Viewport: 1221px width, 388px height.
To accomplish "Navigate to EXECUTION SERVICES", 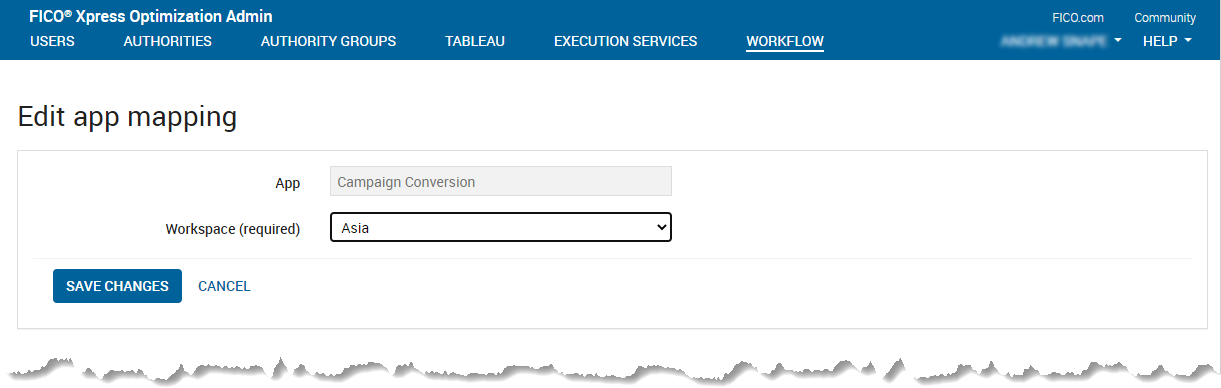I will (x=625, y=41).
